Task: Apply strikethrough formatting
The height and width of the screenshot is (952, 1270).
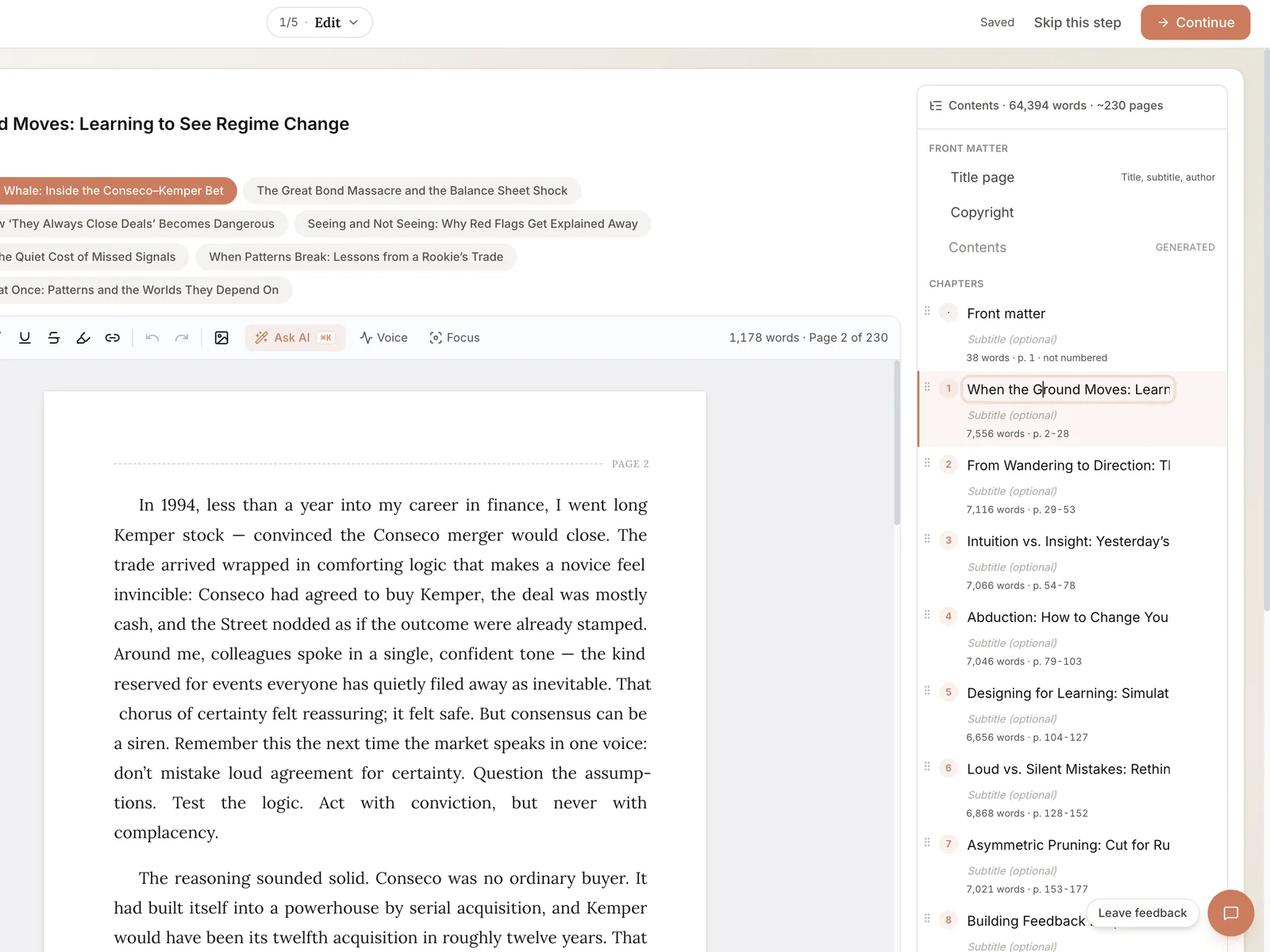Action: [54, 338]
